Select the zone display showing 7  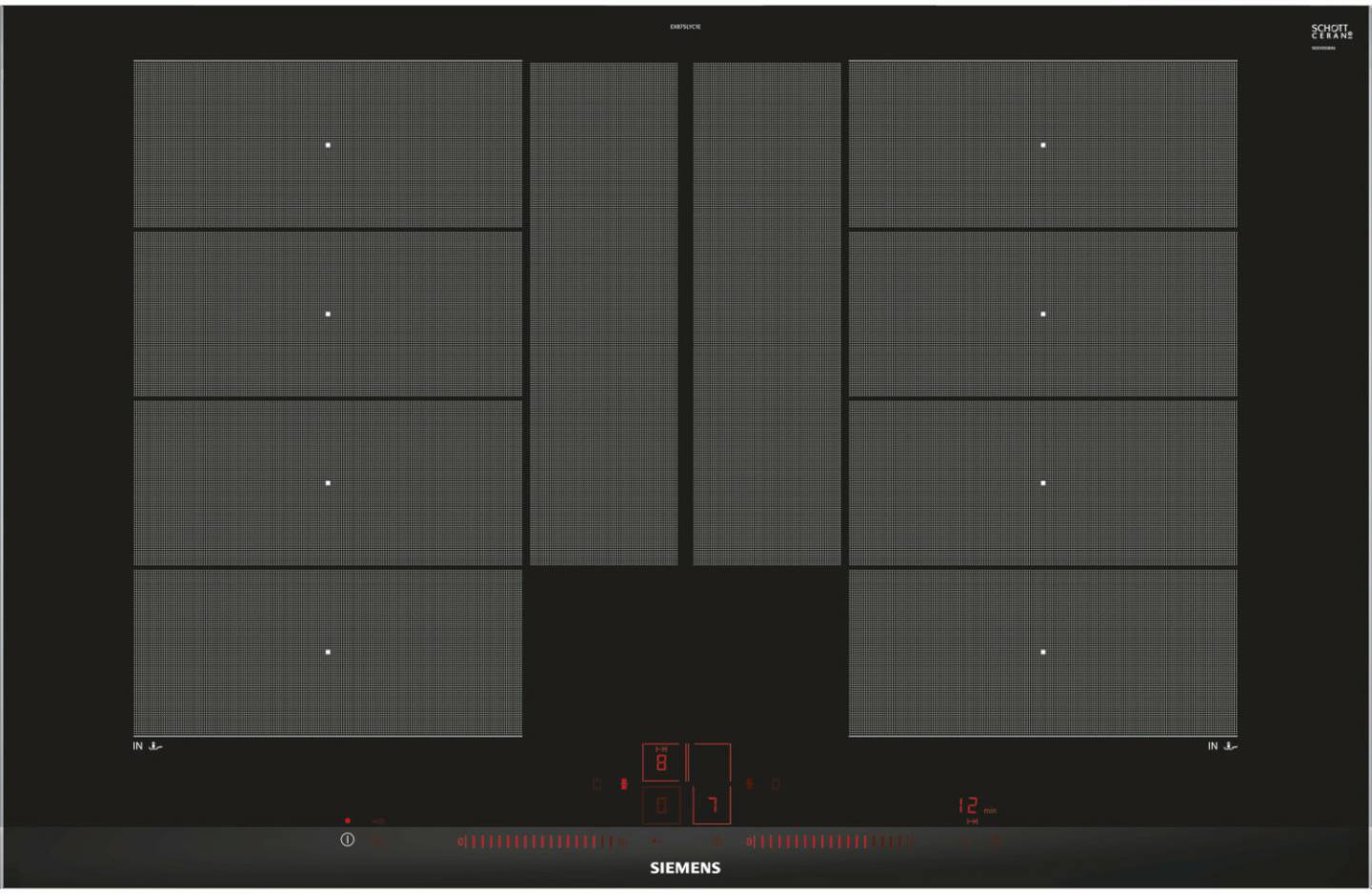click(711, 805)
